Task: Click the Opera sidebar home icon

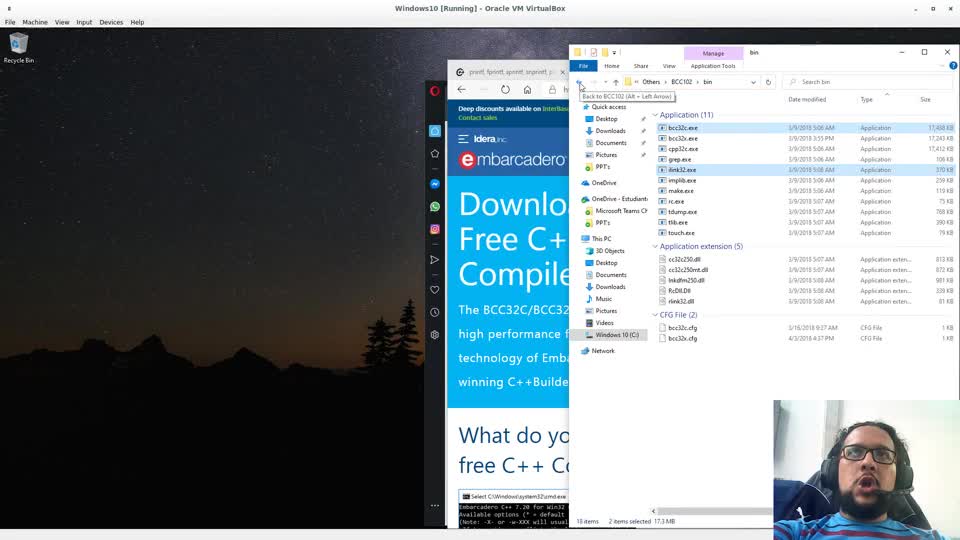Action: coord(435,131)
